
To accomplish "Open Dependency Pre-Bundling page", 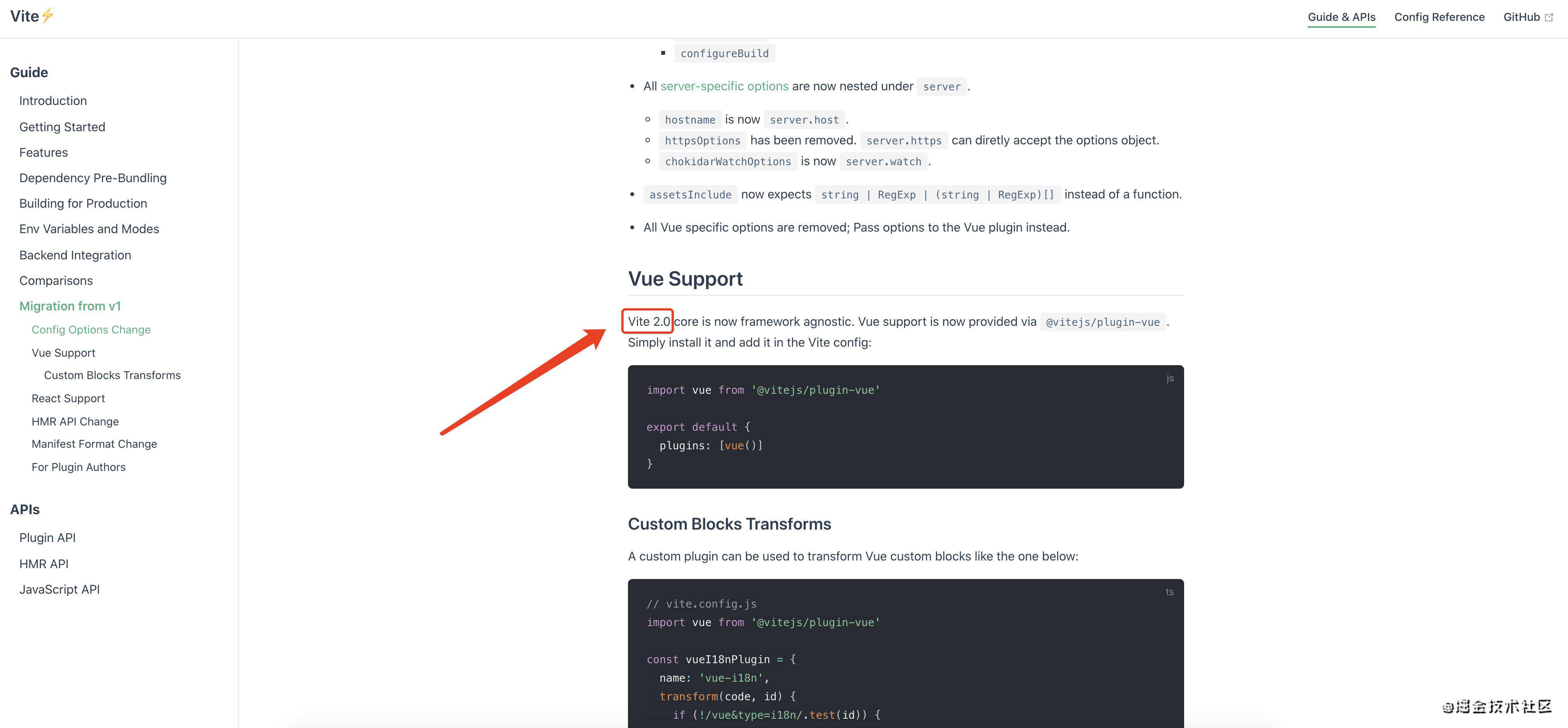I will [93, 178].
